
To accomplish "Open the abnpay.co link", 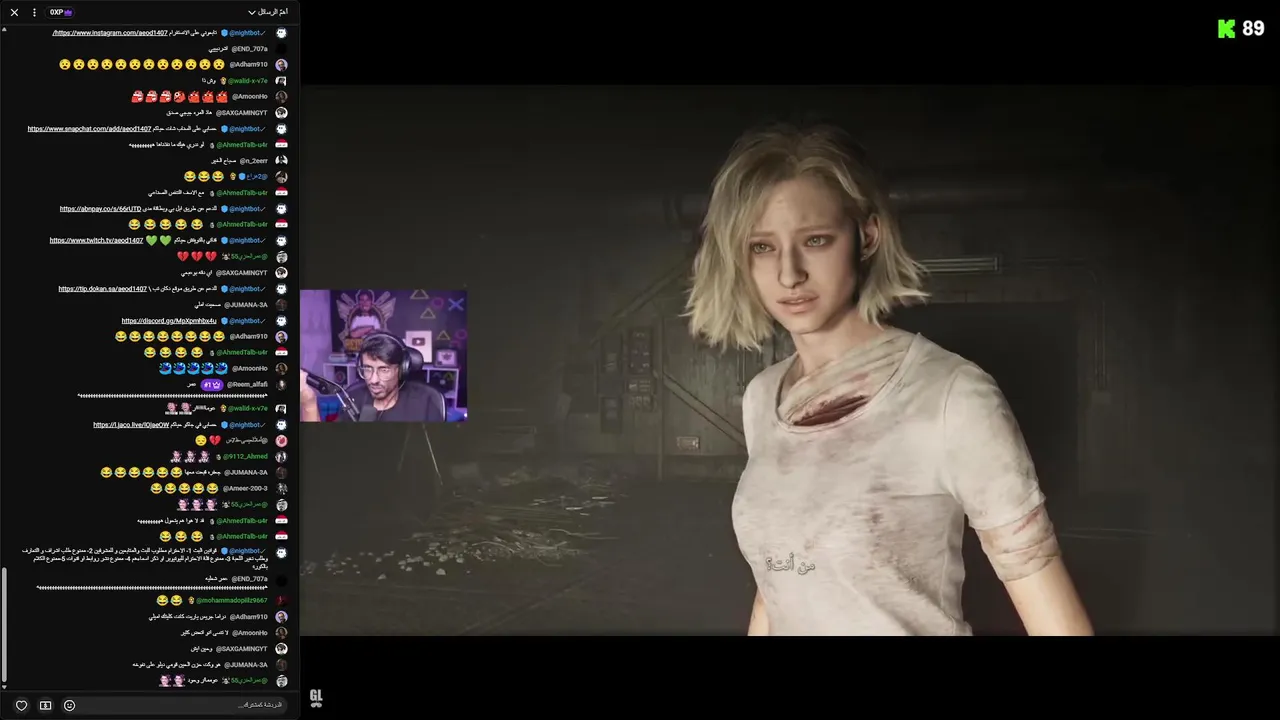I will (100, 209).
